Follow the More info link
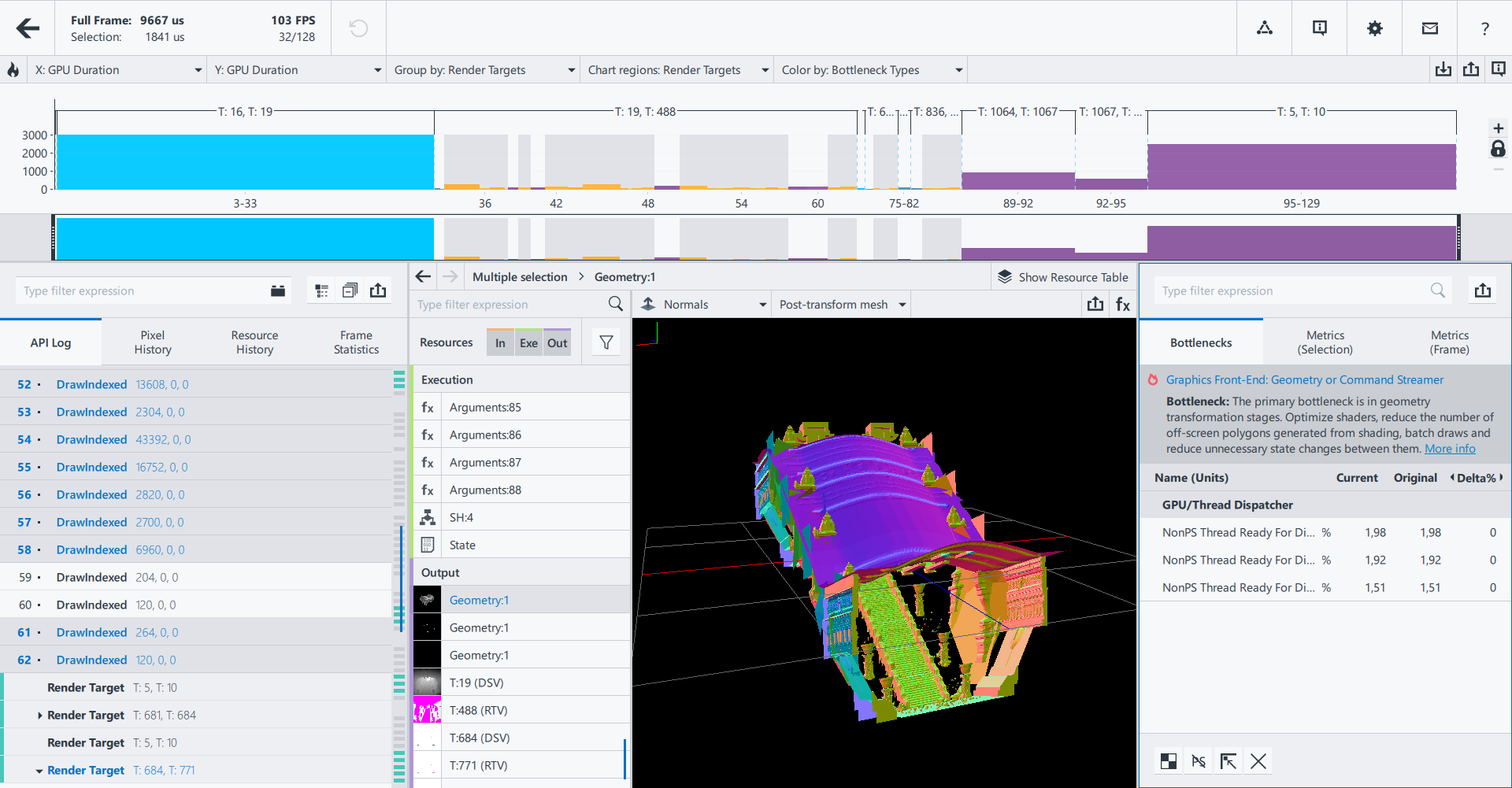The image size is (1512, 788). click(x=1450, y=449)
